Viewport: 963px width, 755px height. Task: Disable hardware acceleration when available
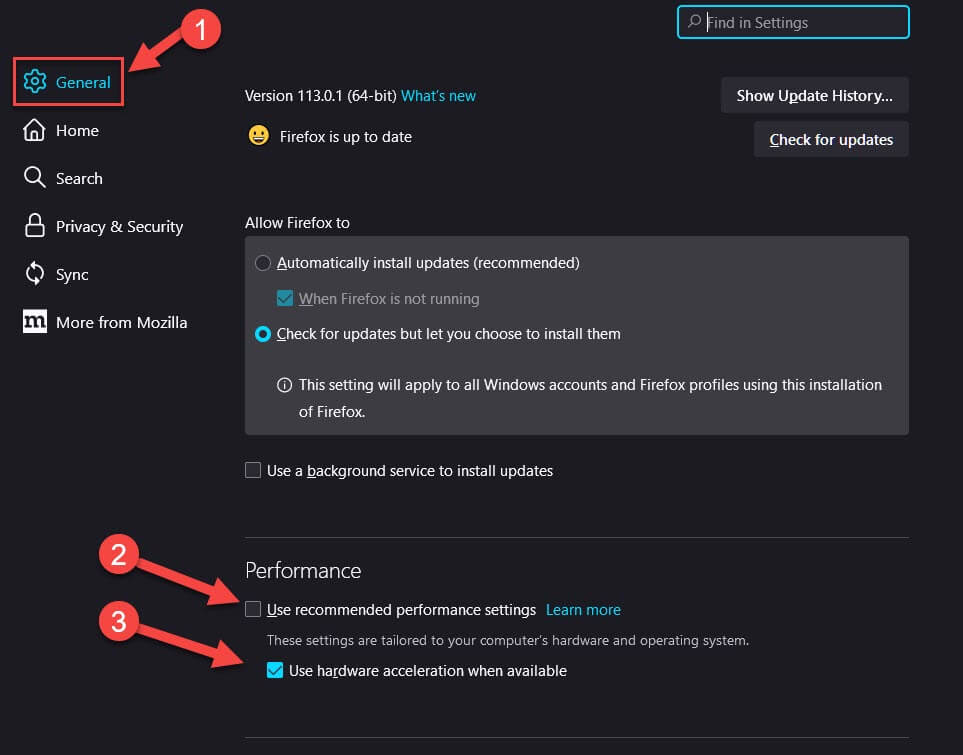click(x=275, y=670)
